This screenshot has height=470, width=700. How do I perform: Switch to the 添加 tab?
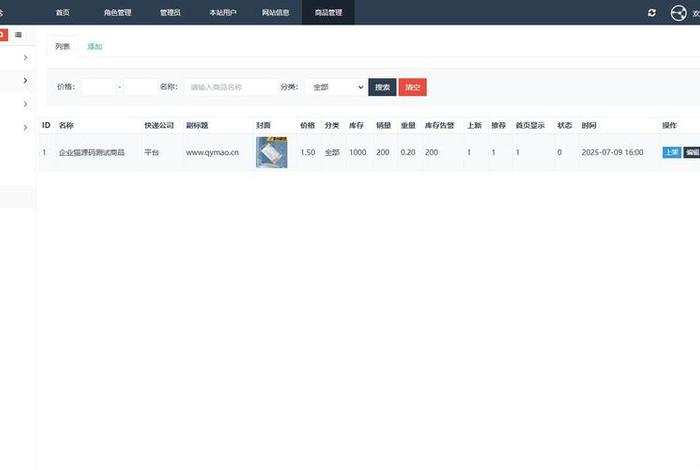[x=94, y=46]
